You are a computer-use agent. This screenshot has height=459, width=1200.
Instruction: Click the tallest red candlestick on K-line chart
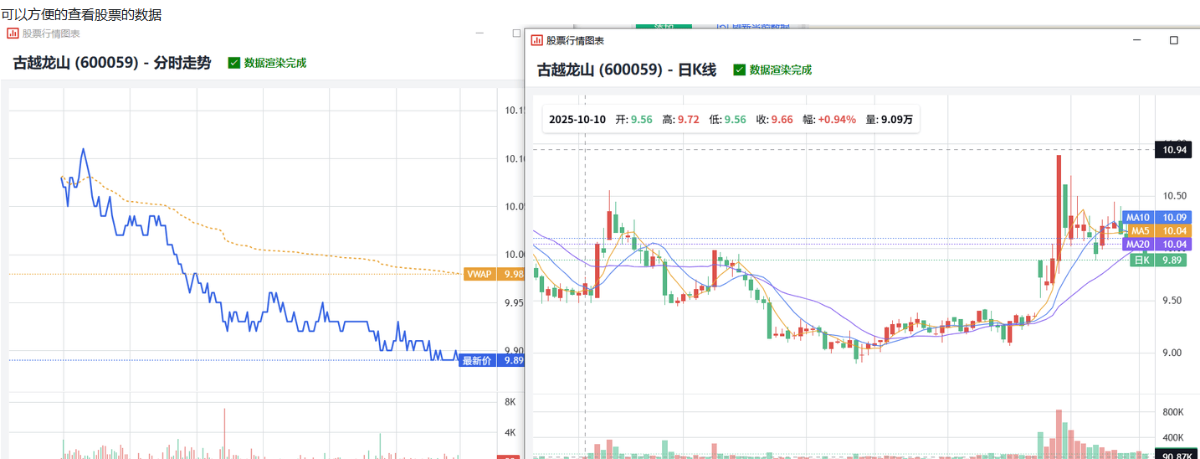1058,205
